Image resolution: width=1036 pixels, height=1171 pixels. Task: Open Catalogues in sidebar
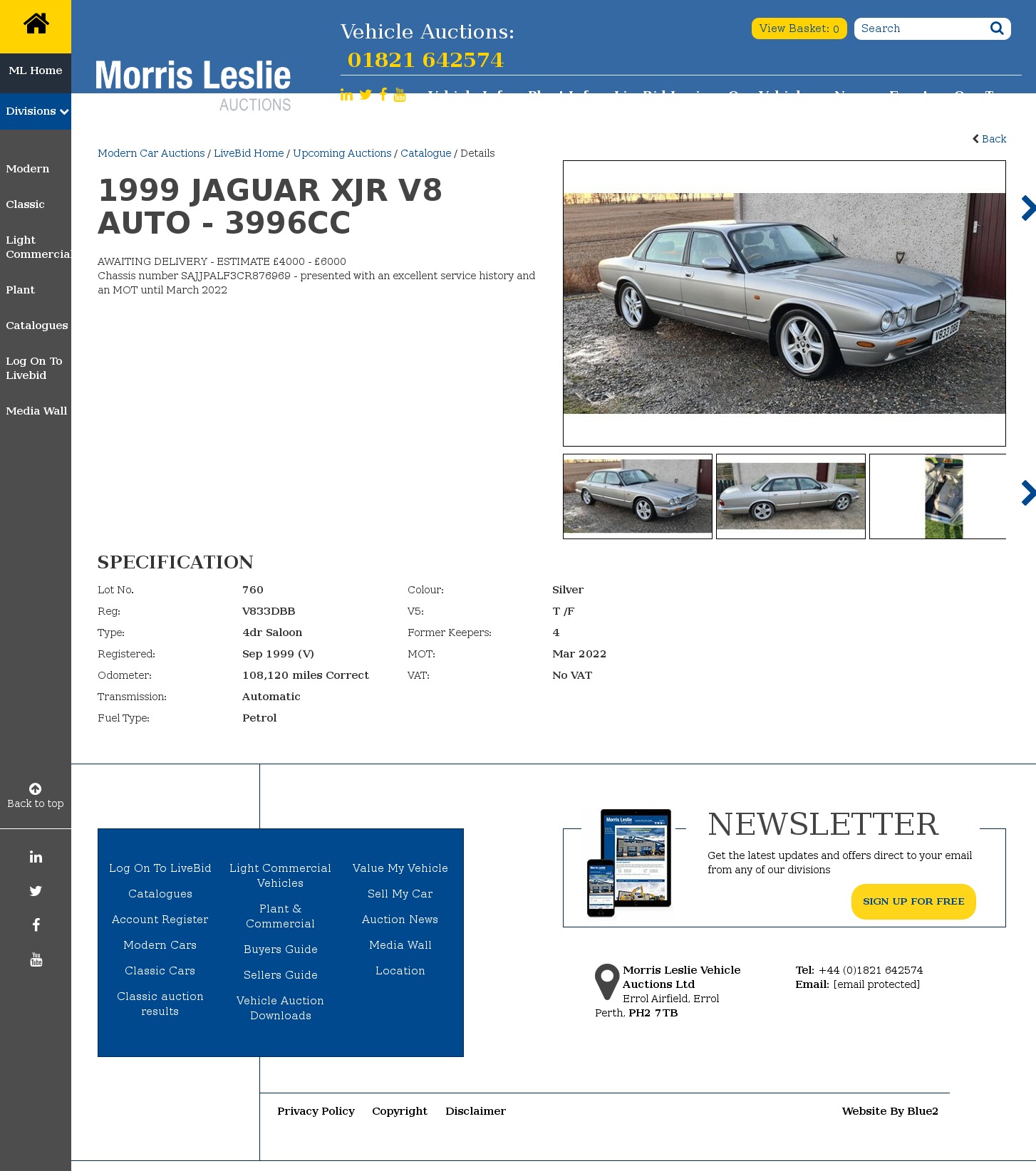[37, 326]
